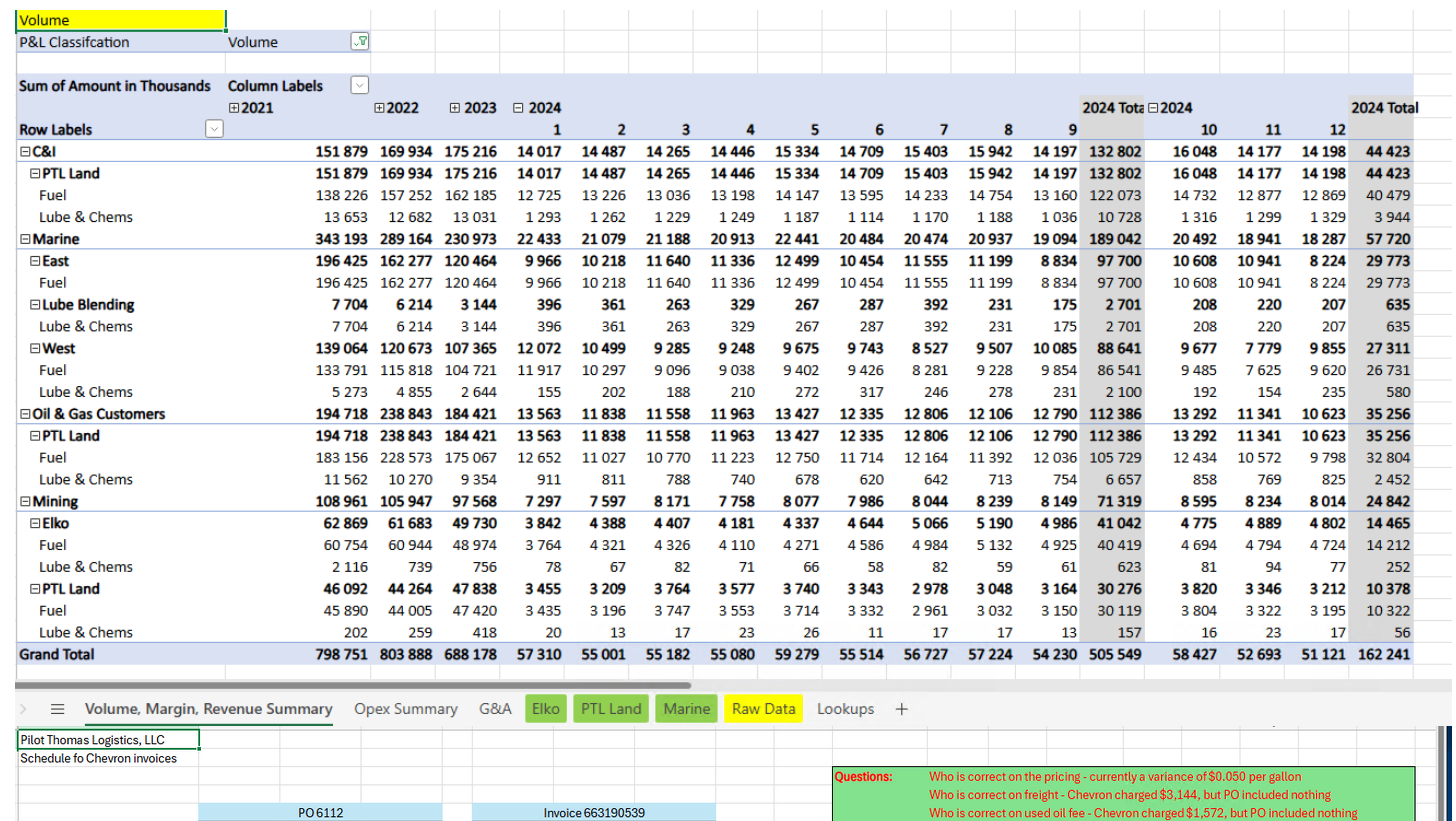Expand the 2021 column group
This screenshot has width=1456, height=821.
pos(234,108)
